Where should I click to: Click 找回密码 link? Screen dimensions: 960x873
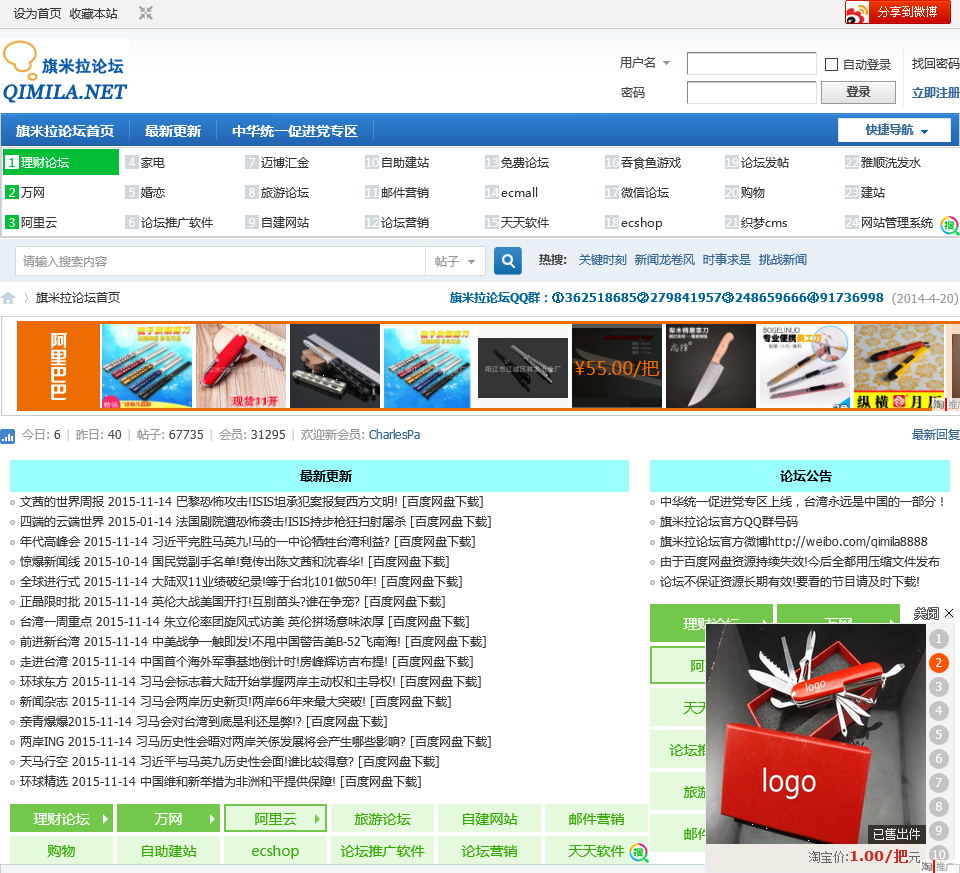click(935, 64)
